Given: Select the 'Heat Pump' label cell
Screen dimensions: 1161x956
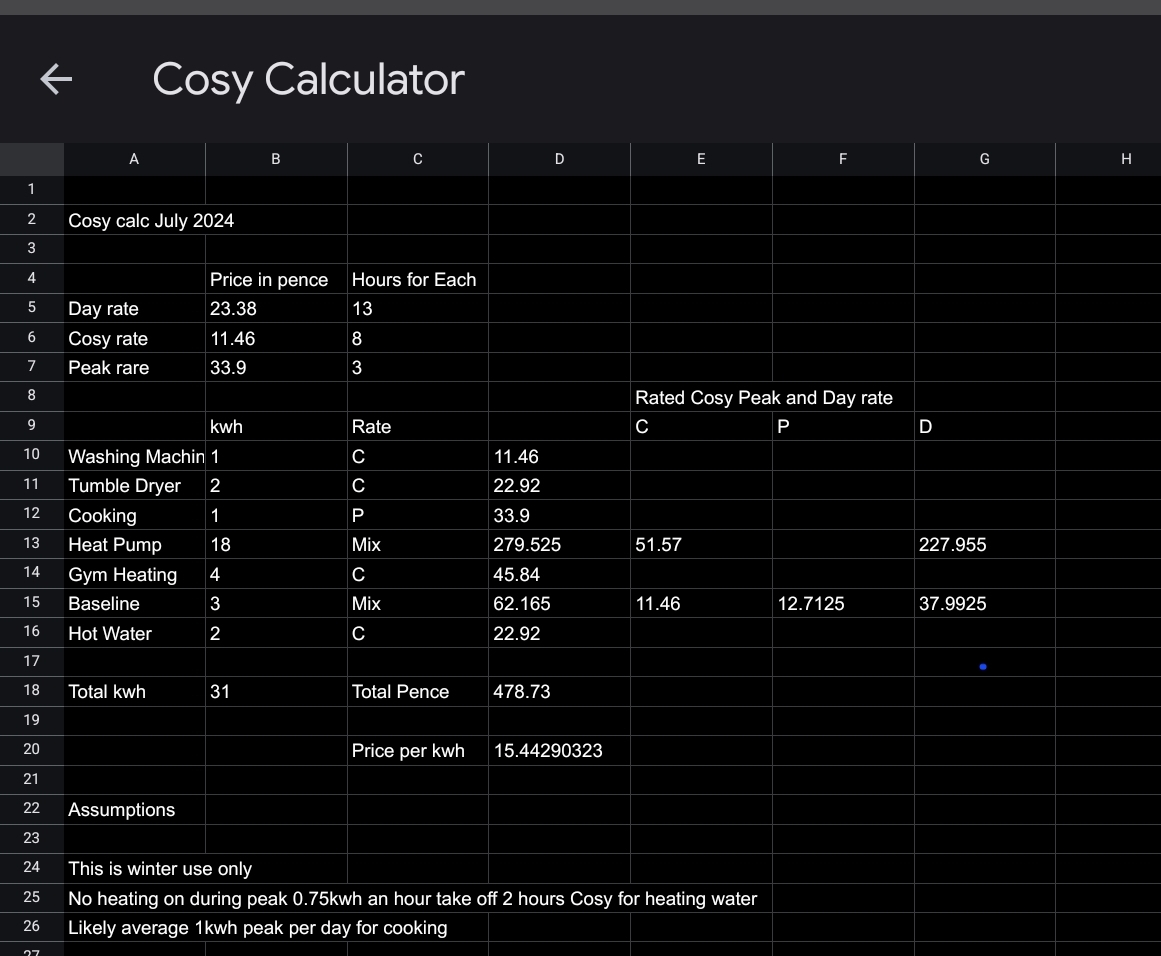Looking at the screenshot, I should (134, 544).
